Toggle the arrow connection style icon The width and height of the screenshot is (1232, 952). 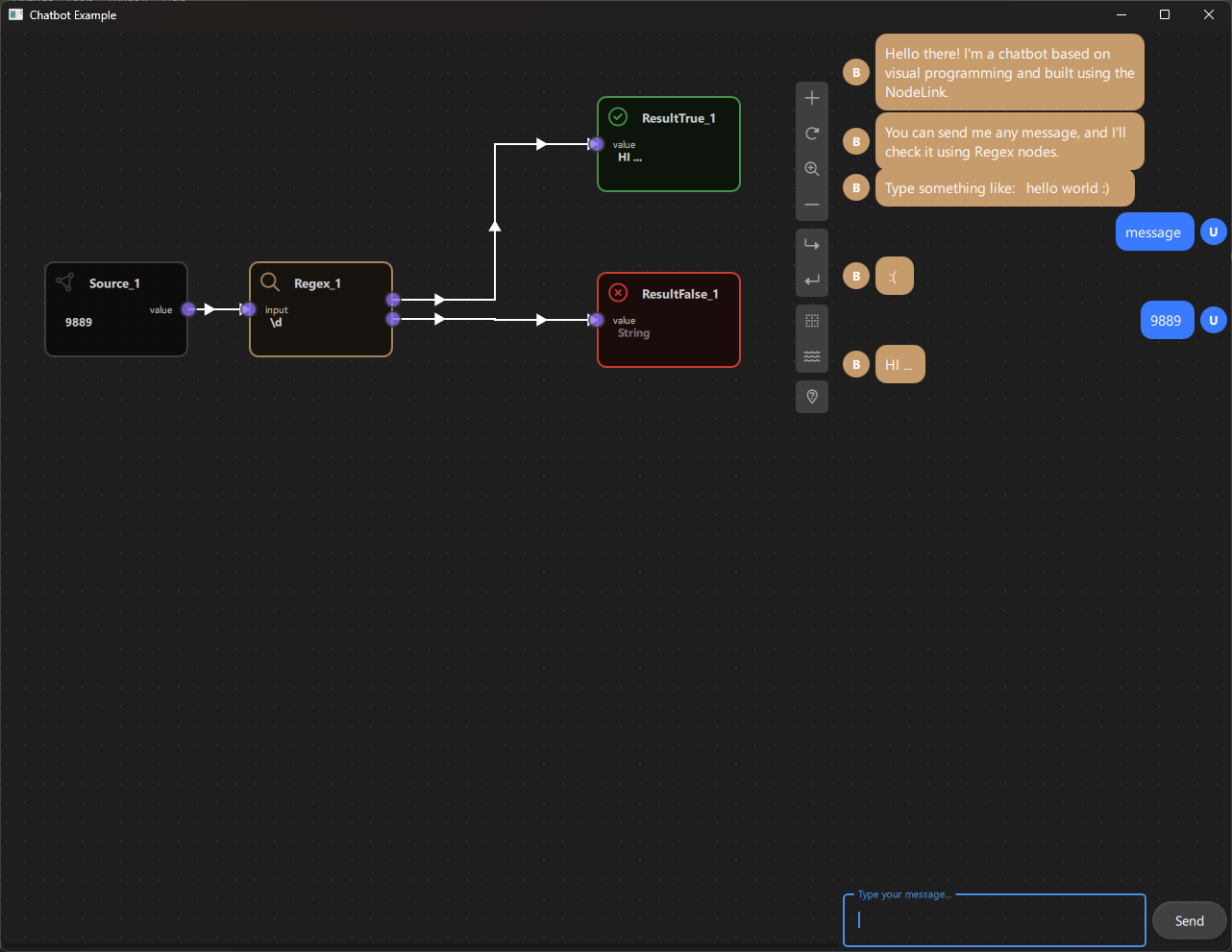click(812, 244)
